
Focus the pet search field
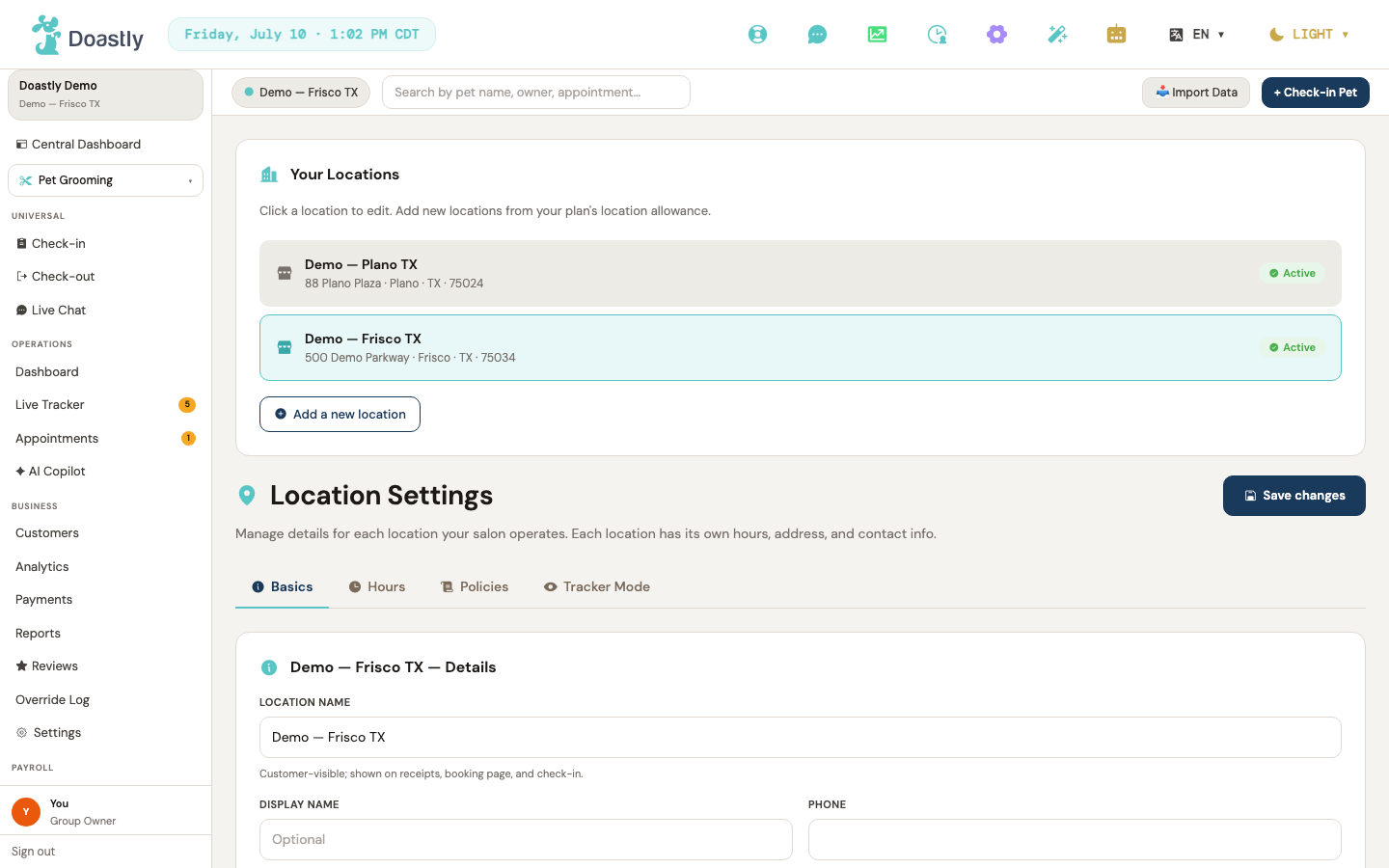click(x=536, y=93)
